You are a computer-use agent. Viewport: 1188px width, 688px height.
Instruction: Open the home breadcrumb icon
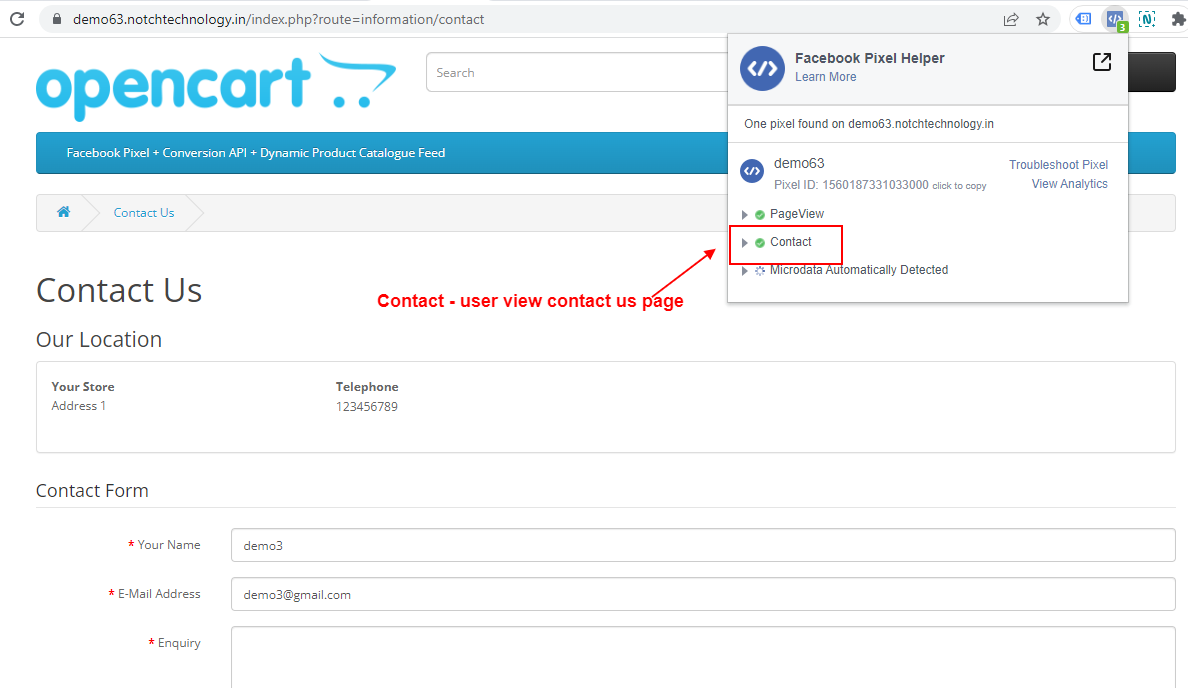[63, 212]
